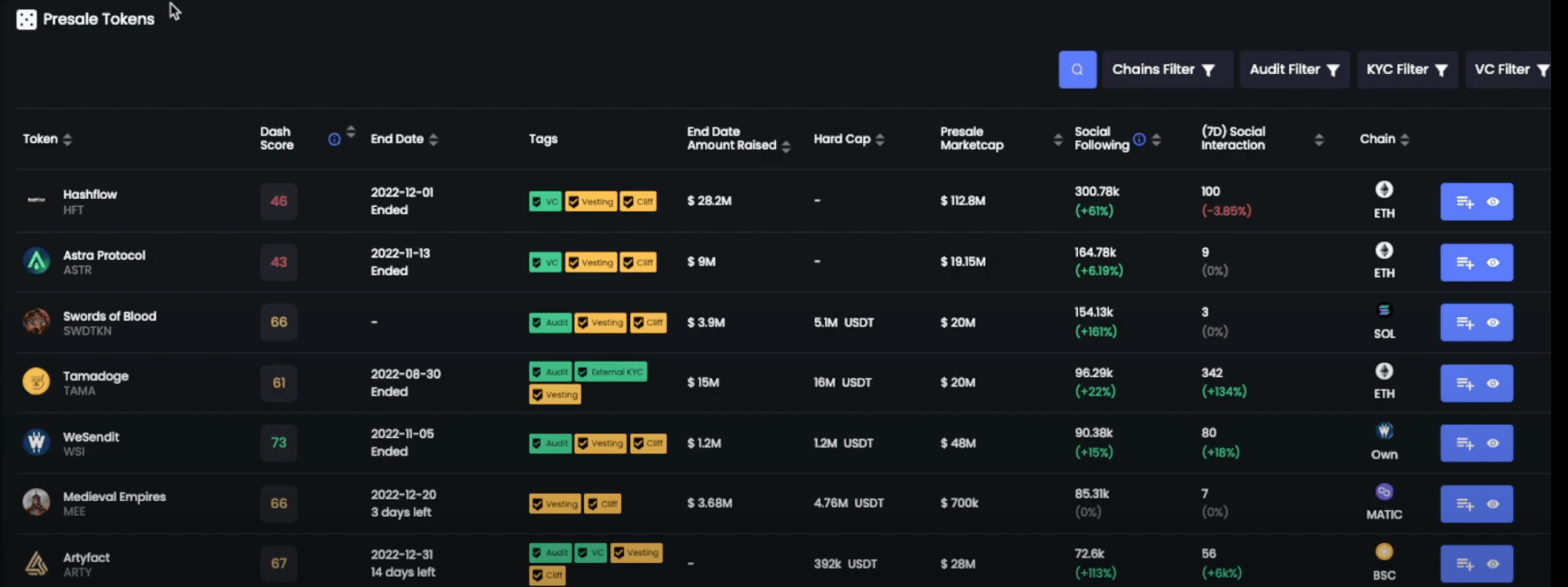Open Medieval Empires token logo
The height and width of the screenshot is (587, 1568).
pyautogui.click(x=36, y=503)
